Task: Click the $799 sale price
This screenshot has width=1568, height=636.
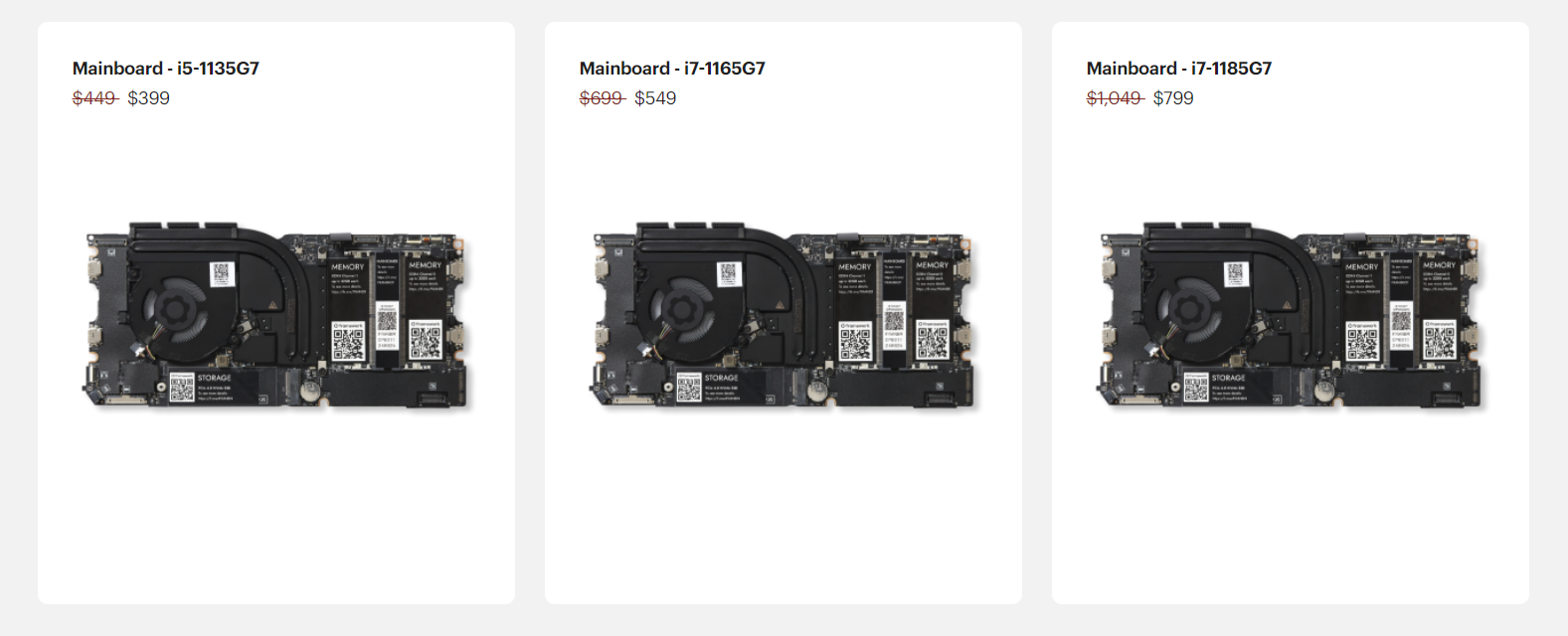Action: coord(1173,98)
